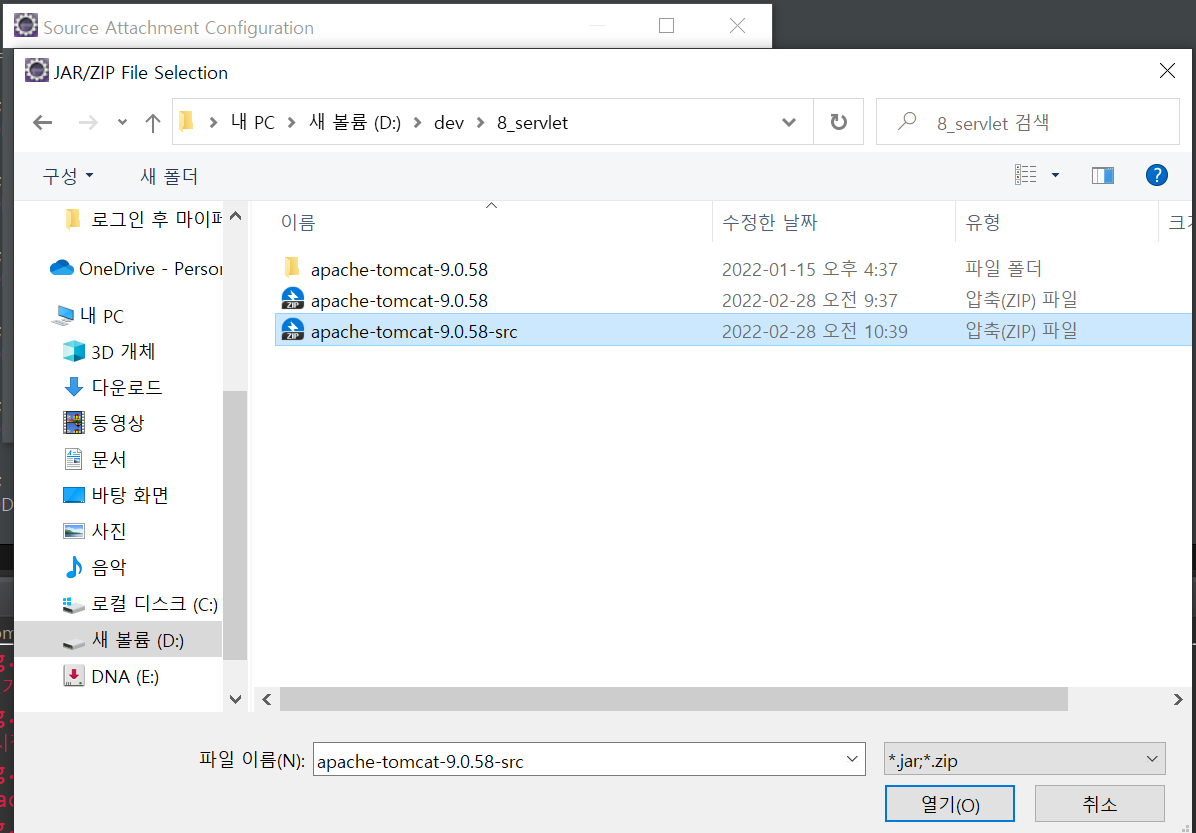
Task: Click the '취소' button
Action: tap(1099, 804)
